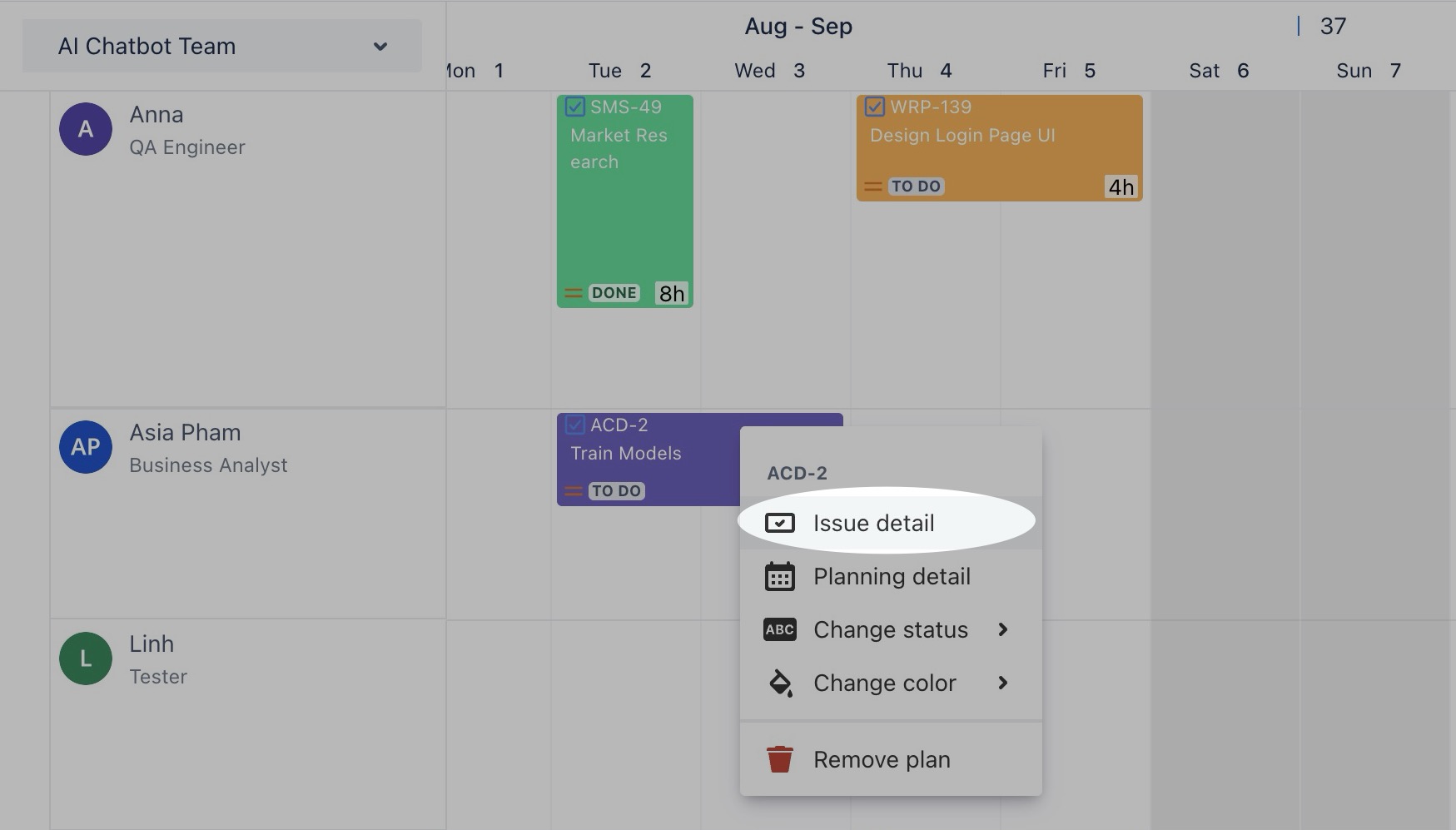
Task: Click the ABC Change status icon
Action: pos(779,629)
